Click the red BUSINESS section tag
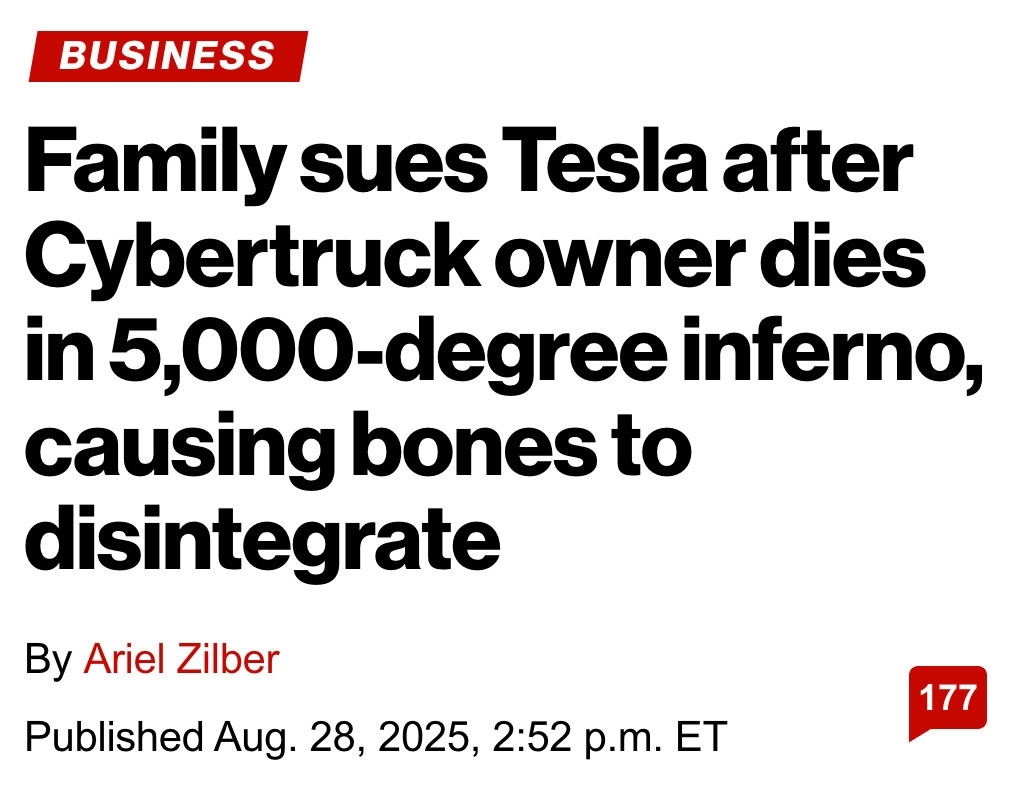This screenshot has height=798, width=1010. click(167, 55)
